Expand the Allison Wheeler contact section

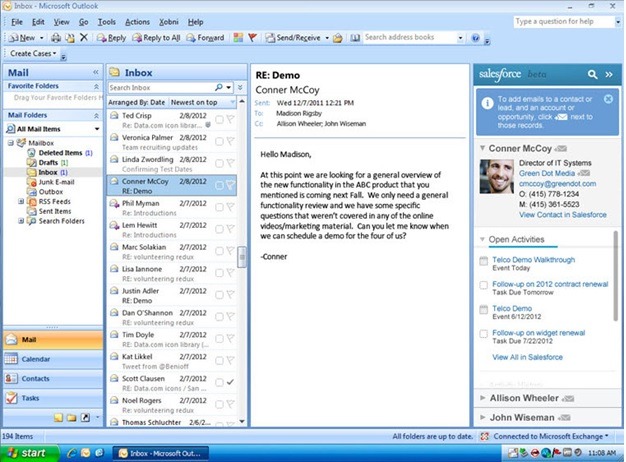click(483, 398)
